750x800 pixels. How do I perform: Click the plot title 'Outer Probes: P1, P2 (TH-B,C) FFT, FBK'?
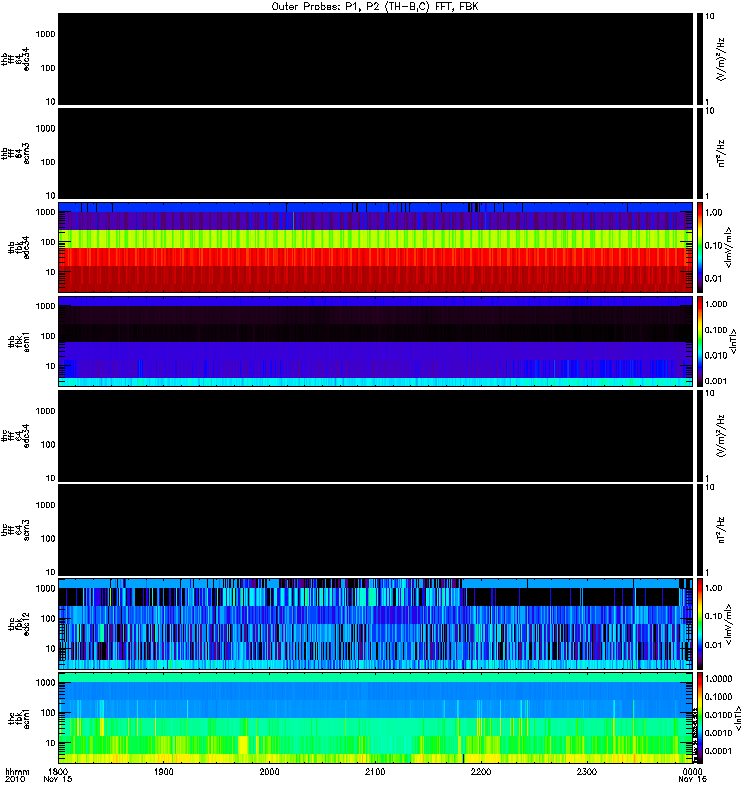375,7
